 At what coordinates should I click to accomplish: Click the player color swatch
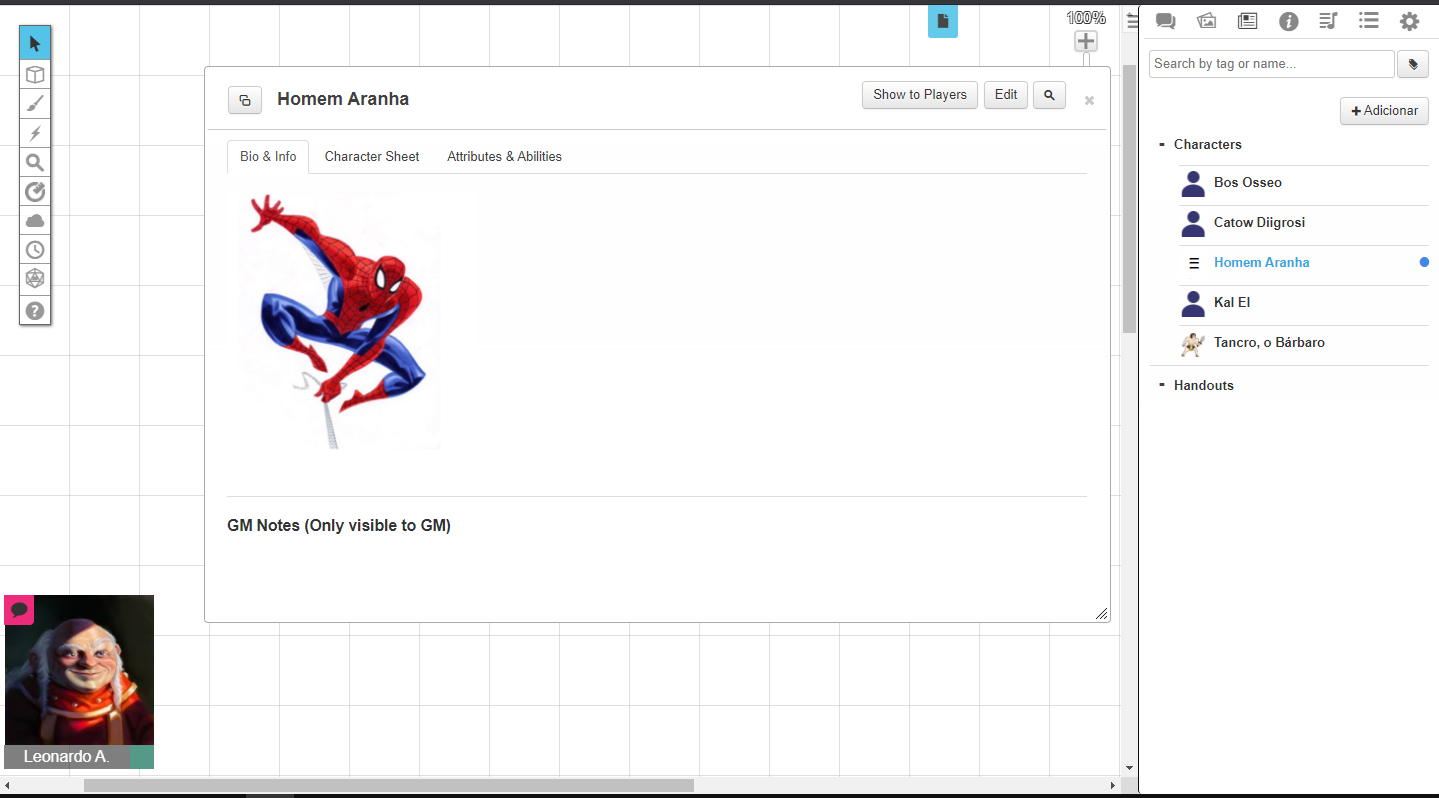[x=142, y=757]
